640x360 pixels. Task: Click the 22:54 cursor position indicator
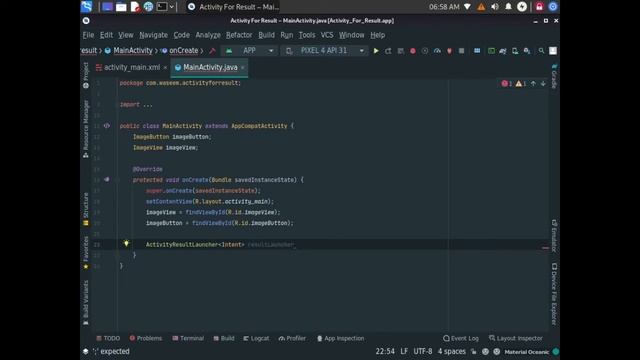pyautogui.click(x=385, y=351)
